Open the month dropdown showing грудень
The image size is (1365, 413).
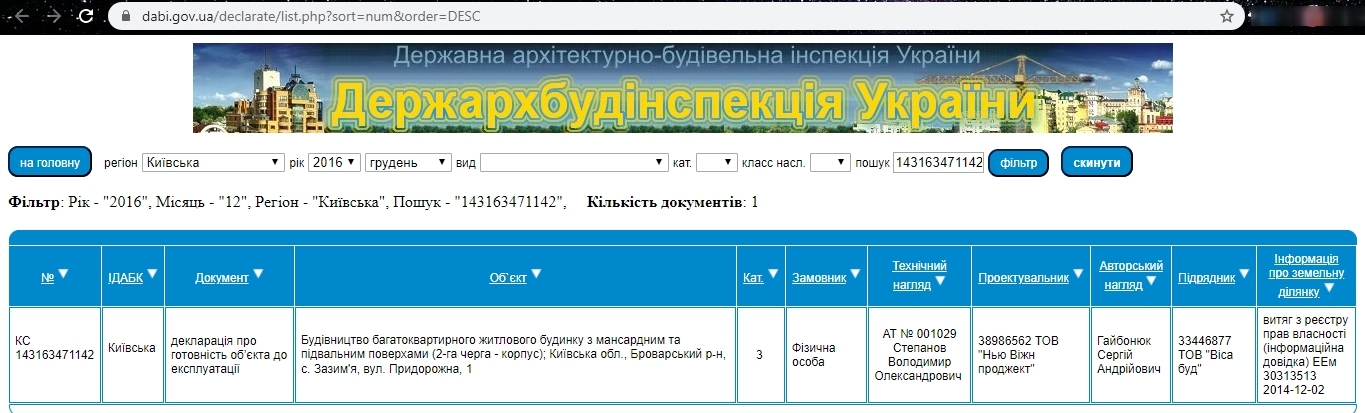click(408, 162)
